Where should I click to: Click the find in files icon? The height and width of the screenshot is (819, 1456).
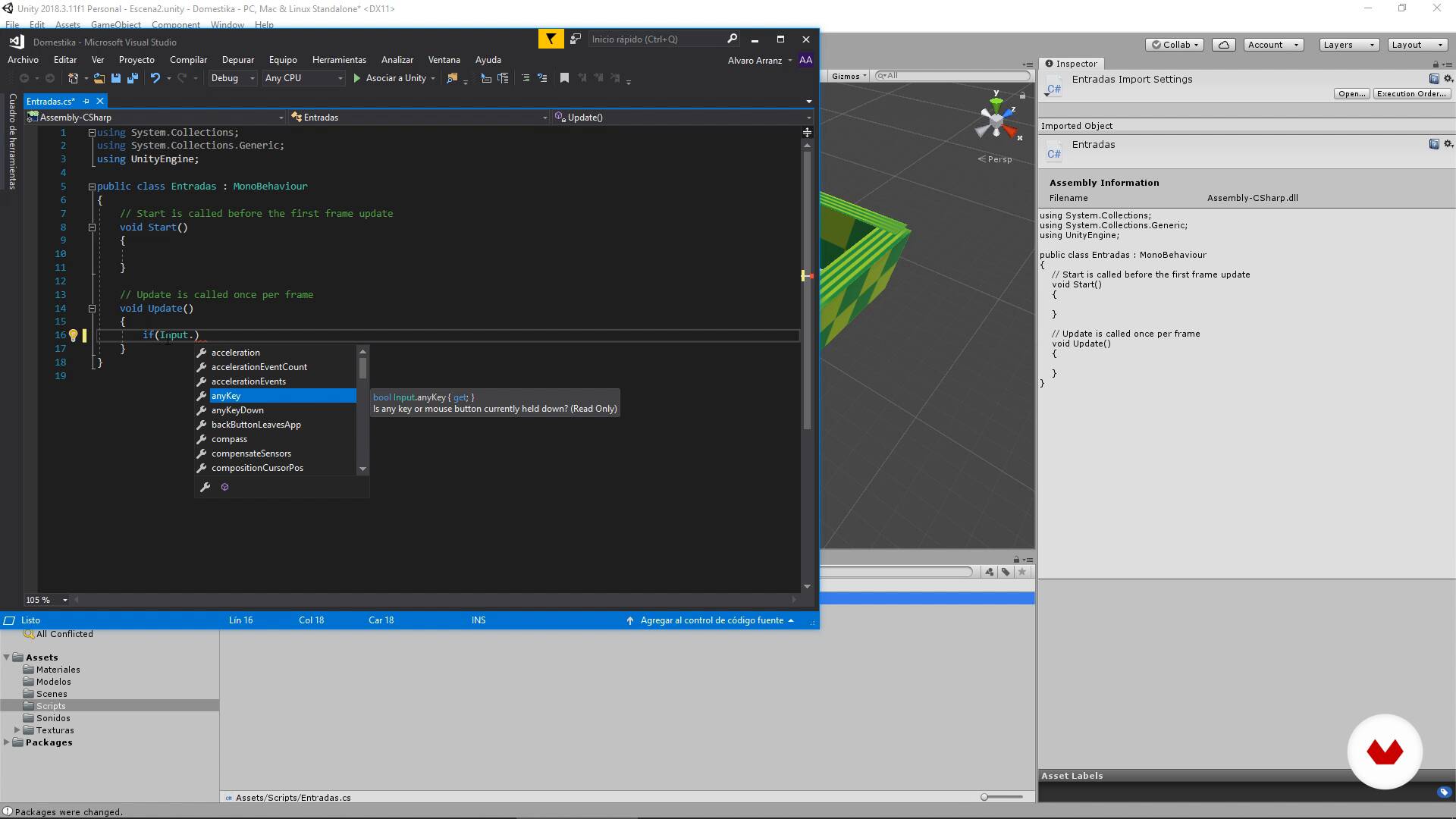pos(453,78)
